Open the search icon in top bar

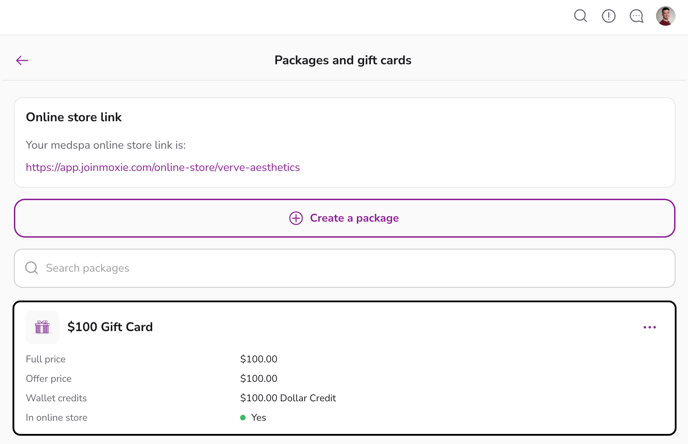pyautogui.click(x=580, y=16)
